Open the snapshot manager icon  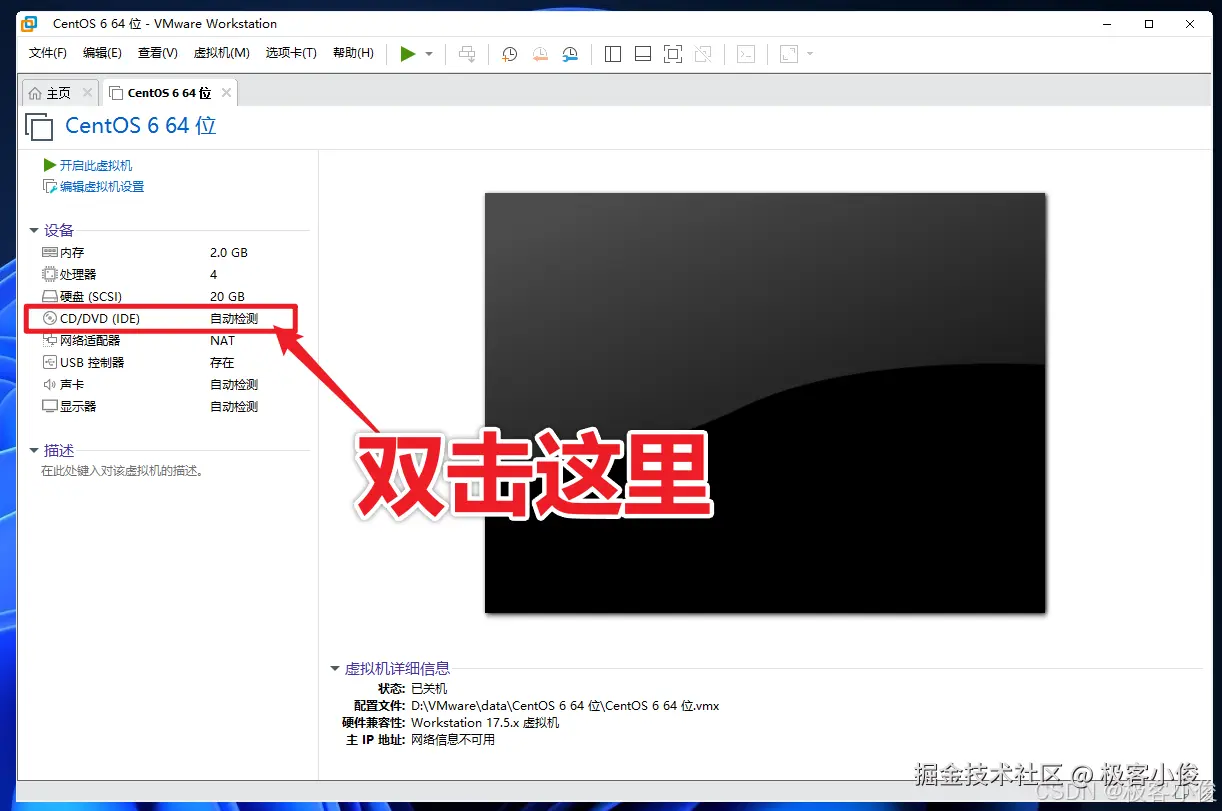coord(570,54)
